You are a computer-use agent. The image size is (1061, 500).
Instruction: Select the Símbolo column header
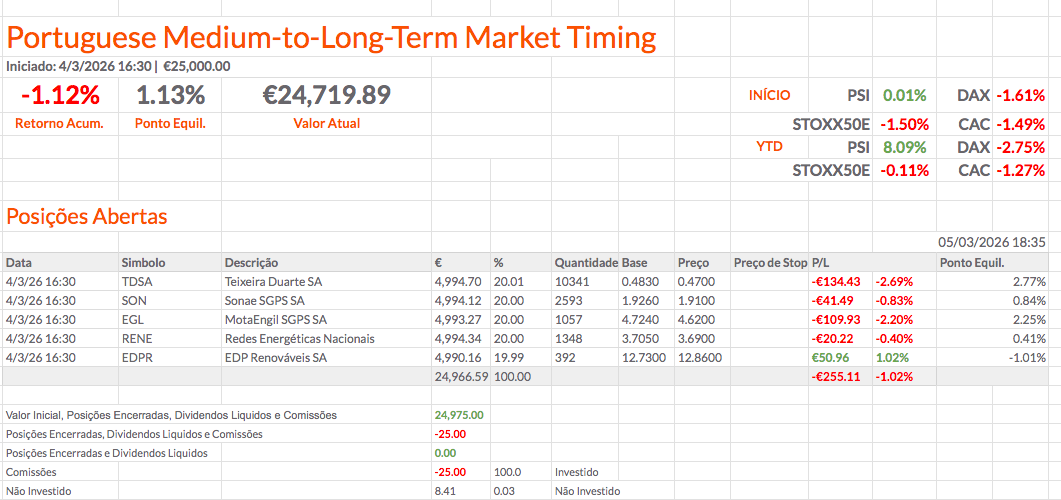click(143, 263)
